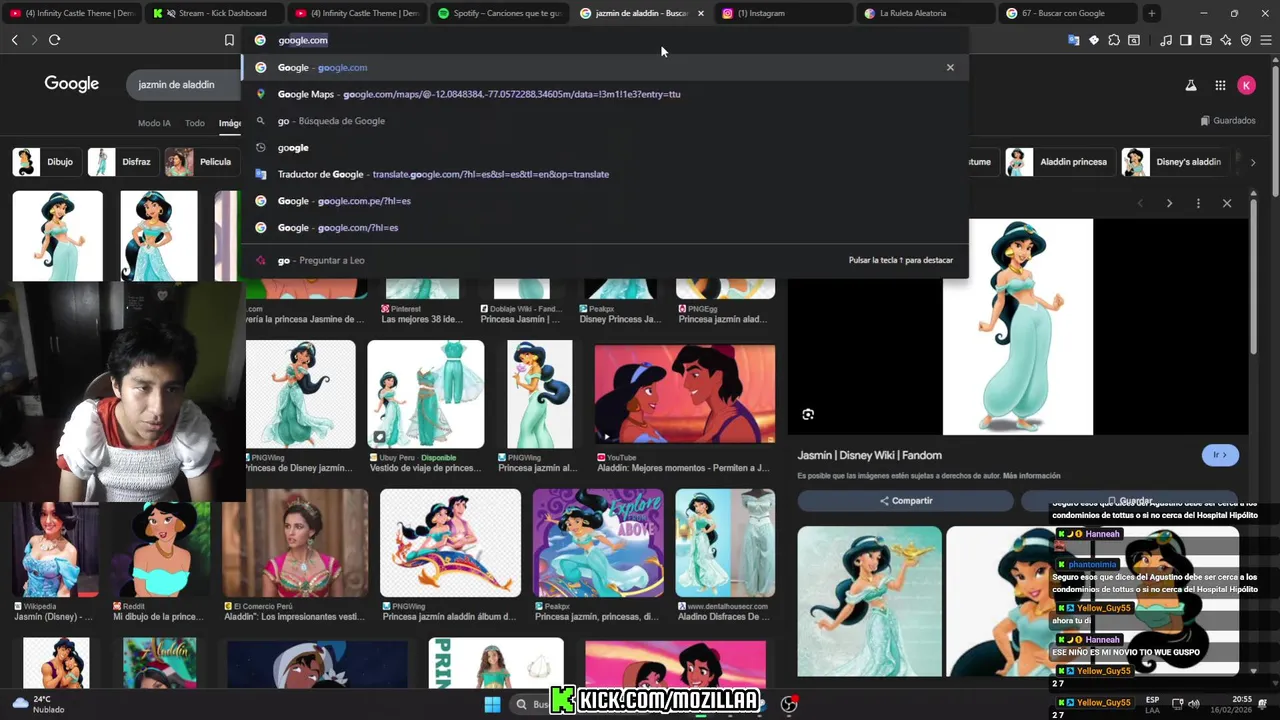Open the Guardados saved items link
Screen dimensions: 1280x720
(1228, 121)
